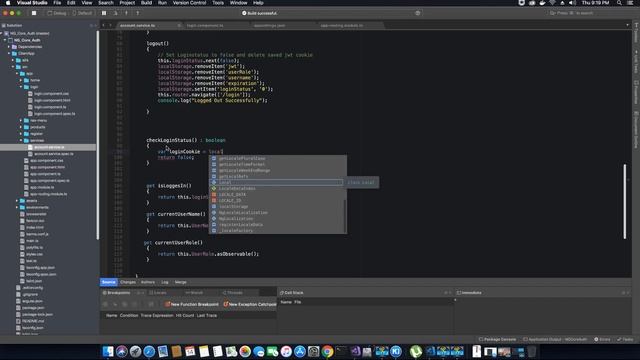This screenshot has height=360, width=640.
Task: Click the step into debug icon
Action: (127, 13)
